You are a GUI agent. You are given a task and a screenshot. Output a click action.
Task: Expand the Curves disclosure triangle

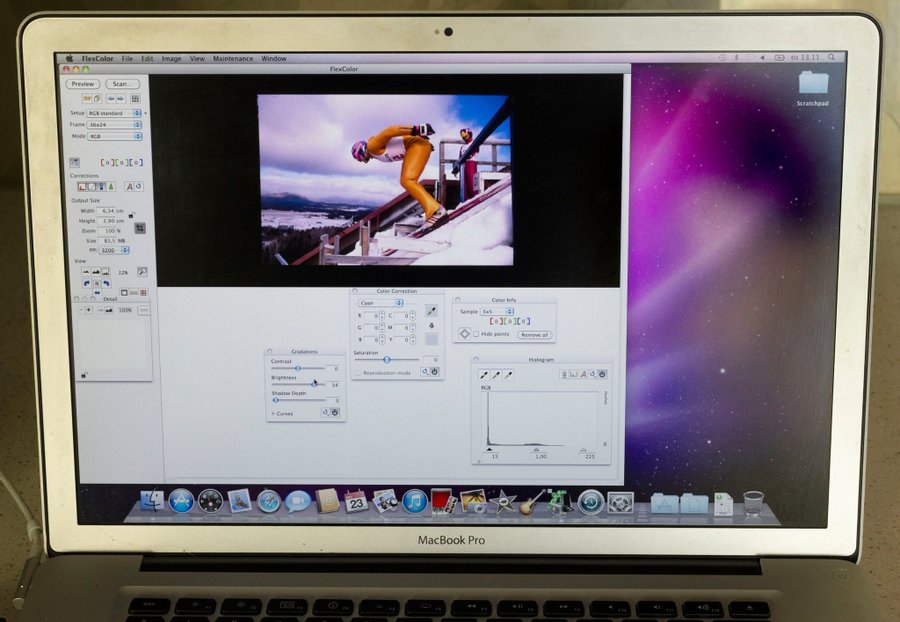(273, 412)
